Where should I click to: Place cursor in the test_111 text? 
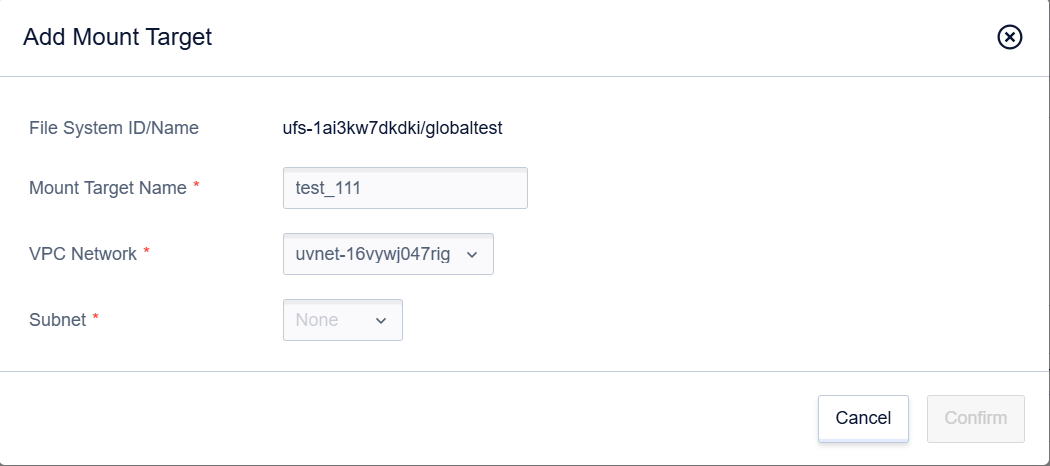[x=328, y=188]
